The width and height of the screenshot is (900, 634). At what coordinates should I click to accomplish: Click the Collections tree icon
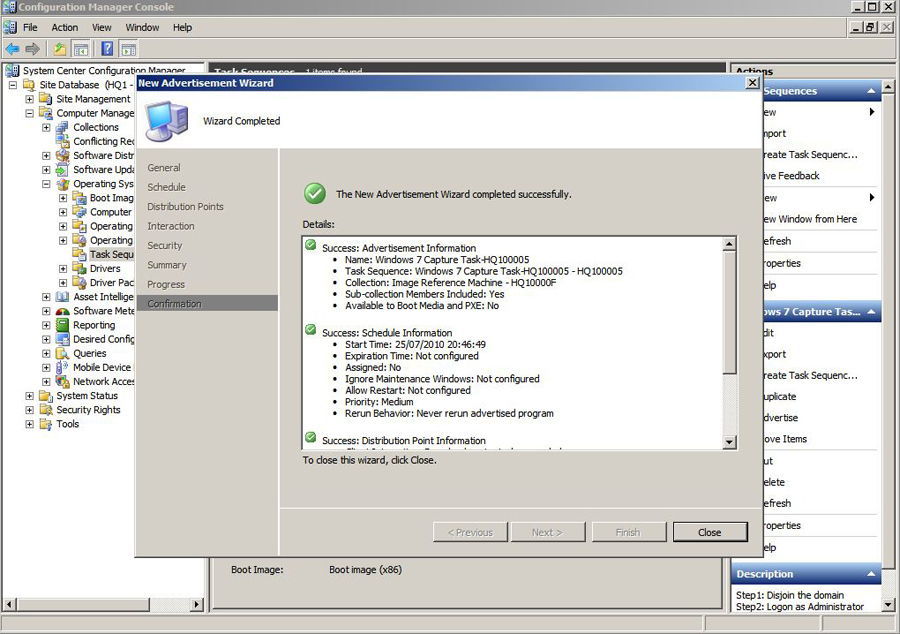[x=62, y=127]
